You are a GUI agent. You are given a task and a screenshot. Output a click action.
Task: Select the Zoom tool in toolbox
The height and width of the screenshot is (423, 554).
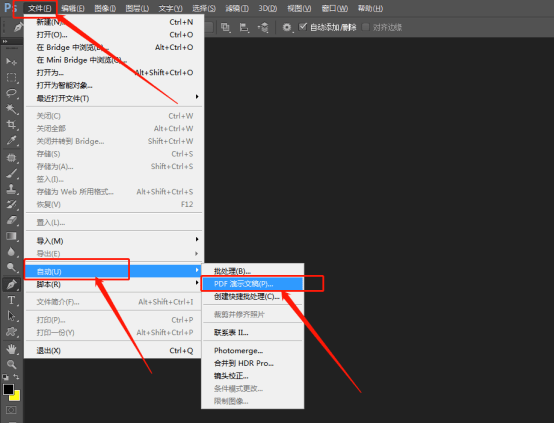point(12,364)
